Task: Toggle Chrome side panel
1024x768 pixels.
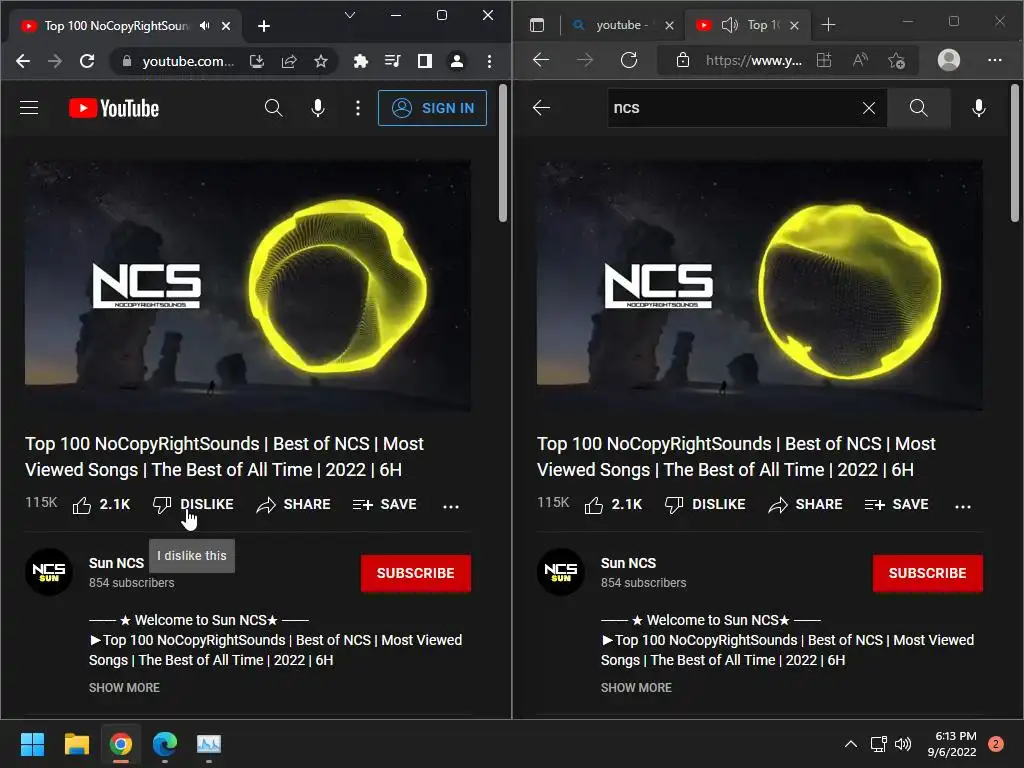Action: click(424, 61)
